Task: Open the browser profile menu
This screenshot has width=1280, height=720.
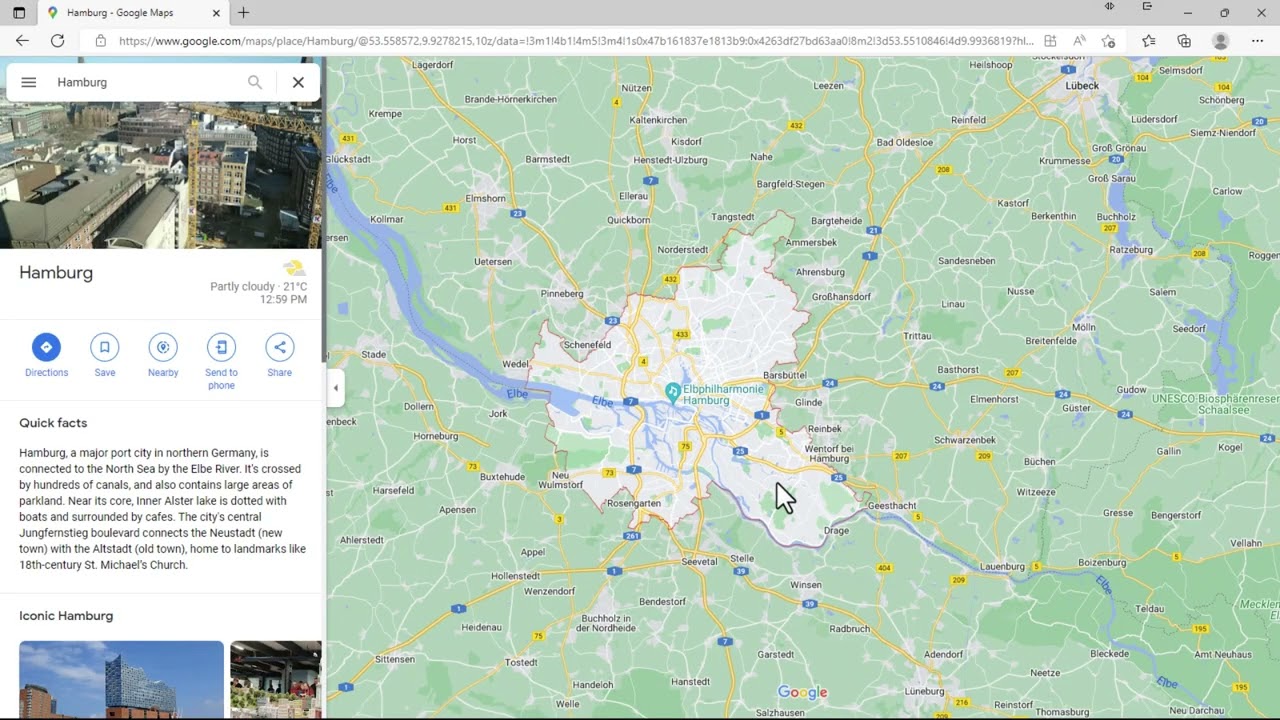Action: (1220, 41)
